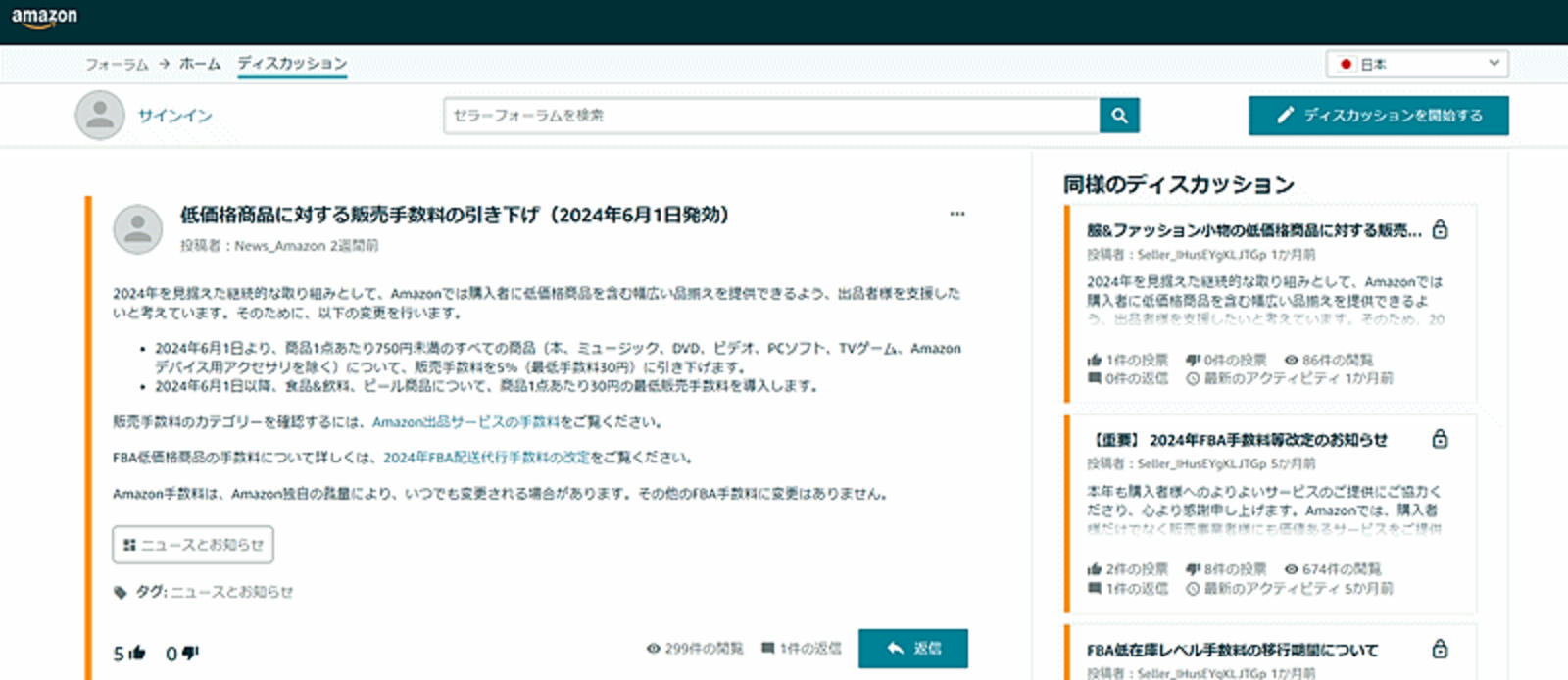The height and width of the screenshot is (680, 1568).
Task: Click the サインイン link
Action: pos(174,116)
